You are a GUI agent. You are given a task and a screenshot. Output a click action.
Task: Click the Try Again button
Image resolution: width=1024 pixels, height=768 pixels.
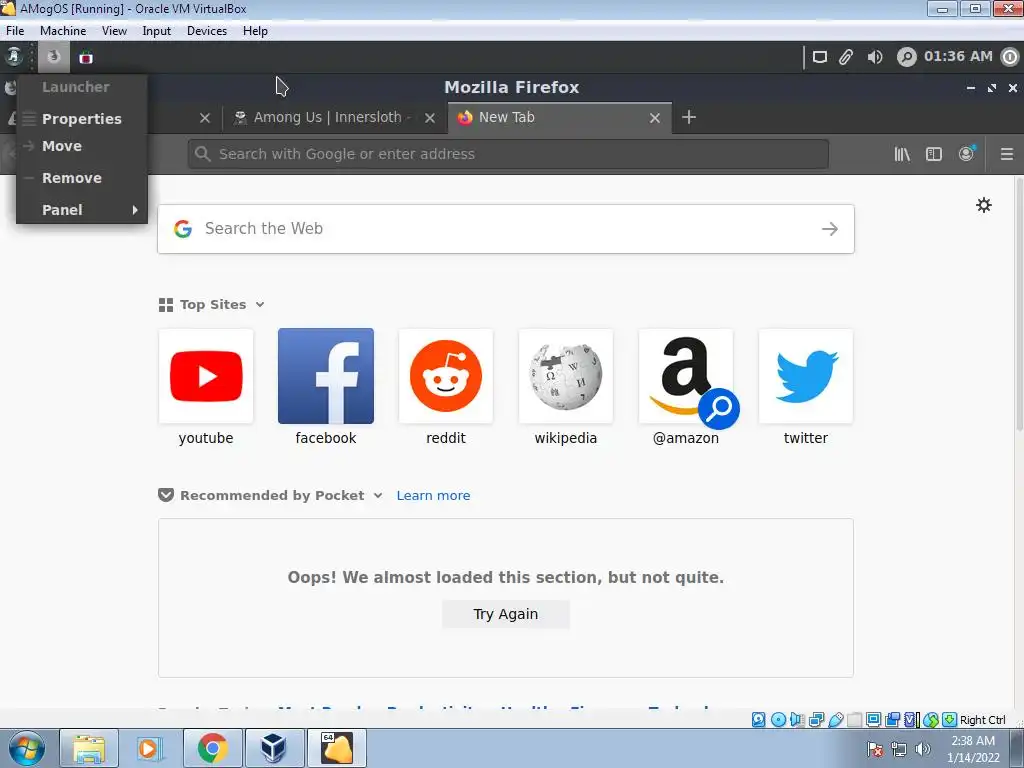tap(505, 614)
